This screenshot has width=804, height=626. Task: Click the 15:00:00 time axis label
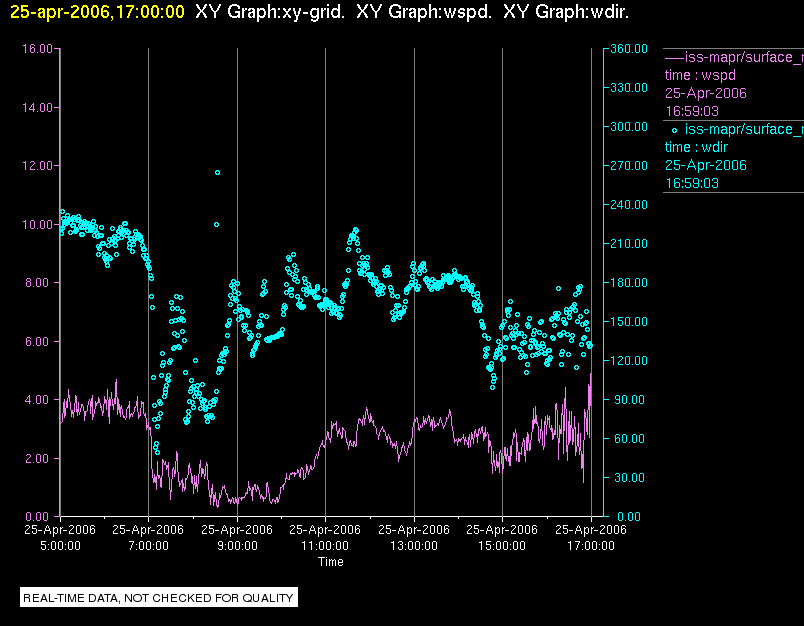click(502, 546)
